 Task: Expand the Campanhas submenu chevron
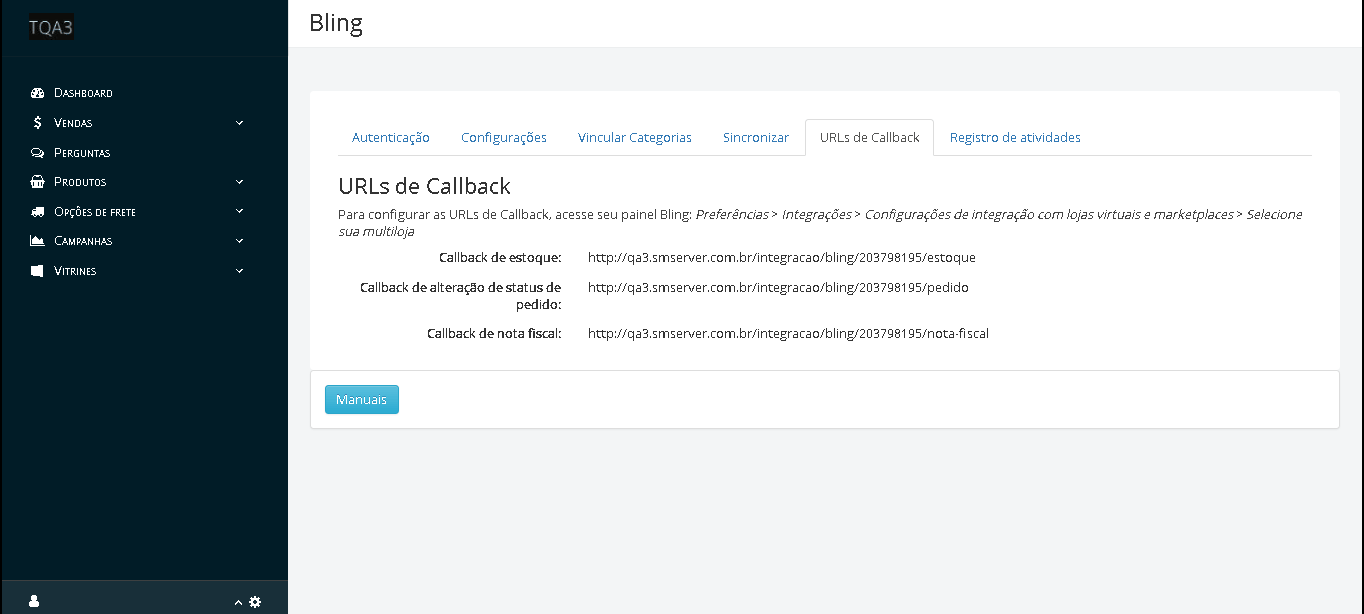pyautogui.click(x=239, y=241)
